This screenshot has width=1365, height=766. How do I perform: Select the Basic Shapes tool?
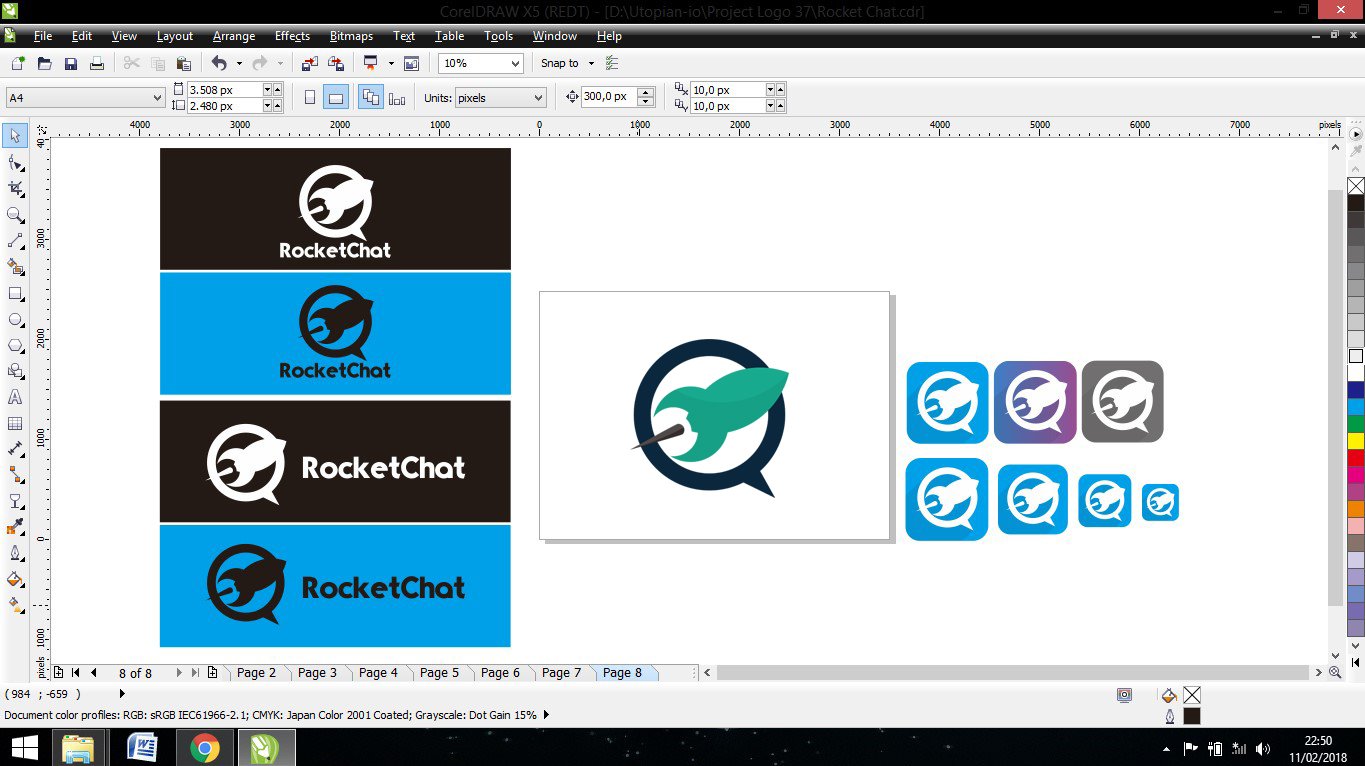coord(15,371)
